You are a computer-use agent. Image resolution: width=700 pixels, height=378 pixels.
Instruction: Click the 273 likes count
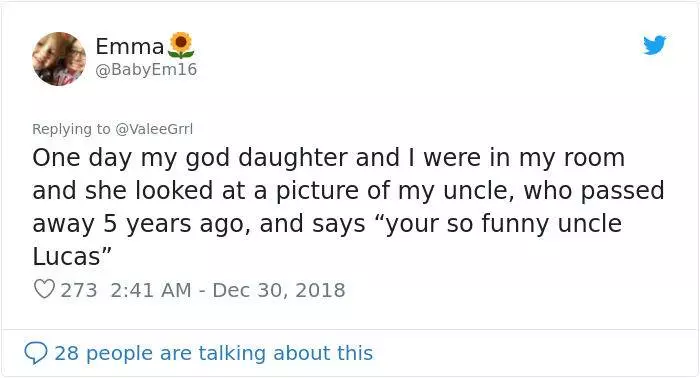(79, 290)
